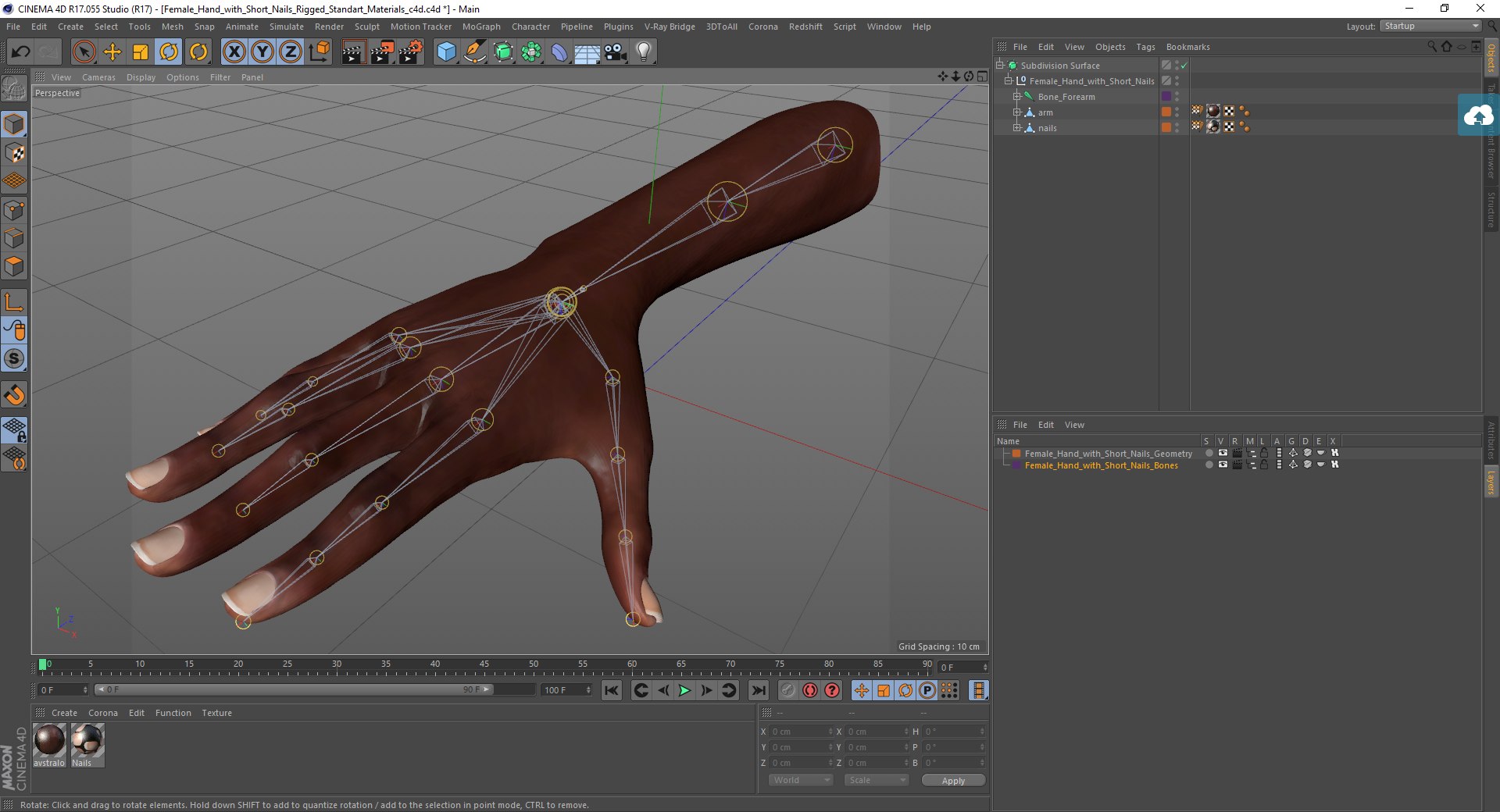Image resolution: width=1500 pixels, height=812 pixels.
Task: Click the Spline Pen tool icon
Action: pos(474,52)
